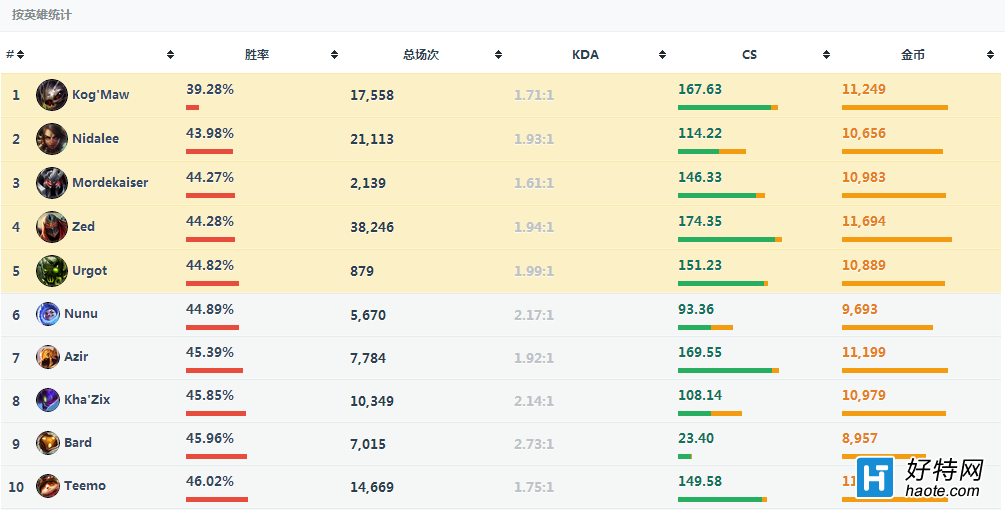Click Zed champion portrait icon
This screenshot has width=1005, height=510.
click(x=52, y=227)
